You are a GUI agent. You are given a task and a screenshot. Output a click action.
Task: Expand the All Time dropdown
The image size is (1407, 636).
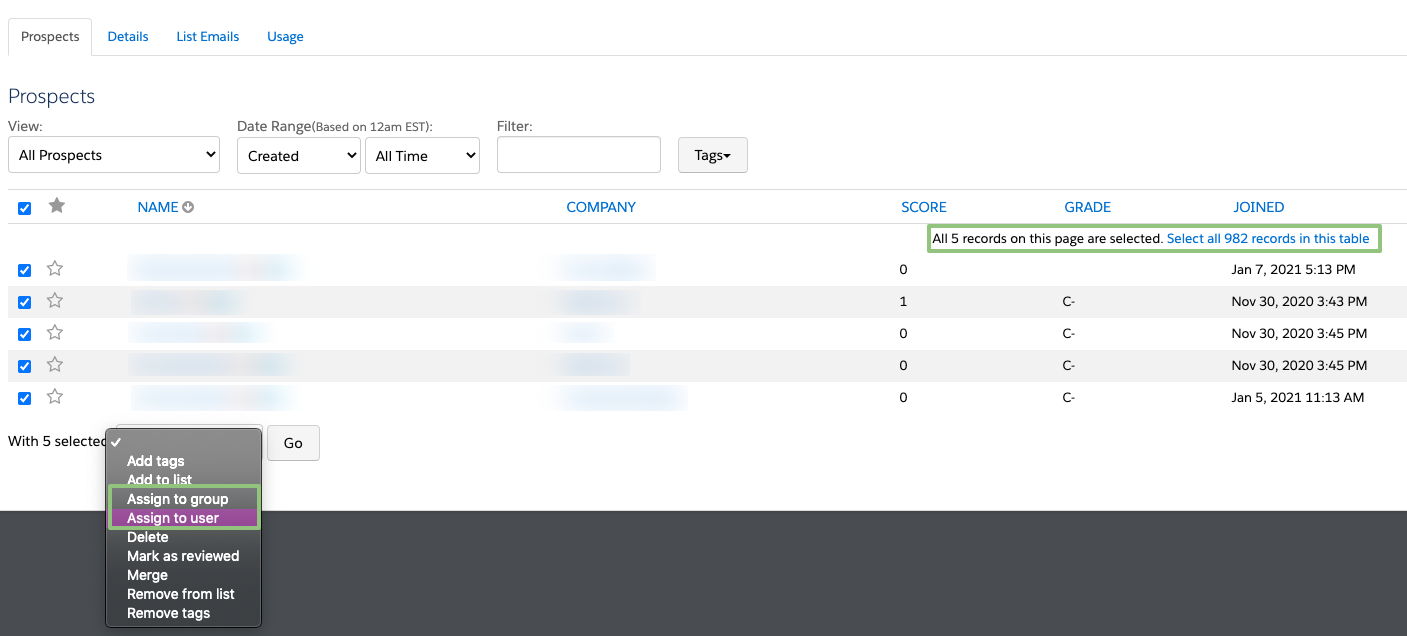click(422, 156)
